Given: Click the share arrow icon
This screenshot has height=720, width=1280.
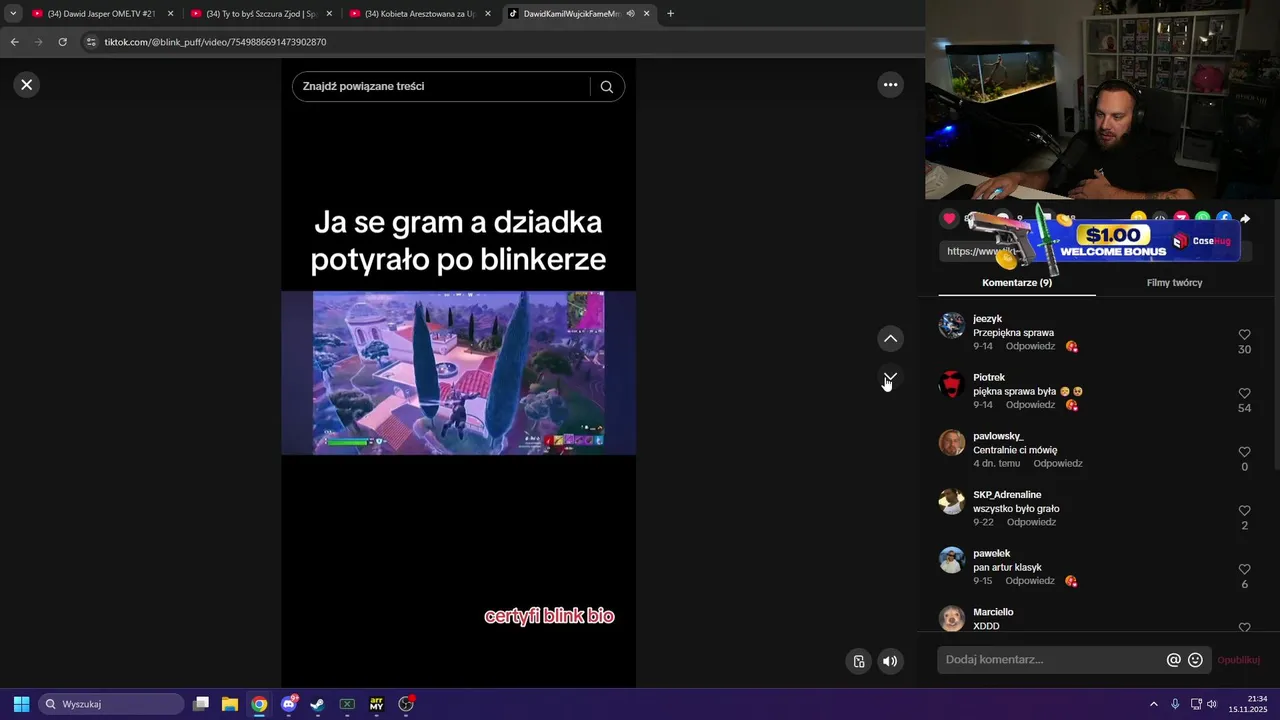Looking at the screenshot, I should point(1245,218).
